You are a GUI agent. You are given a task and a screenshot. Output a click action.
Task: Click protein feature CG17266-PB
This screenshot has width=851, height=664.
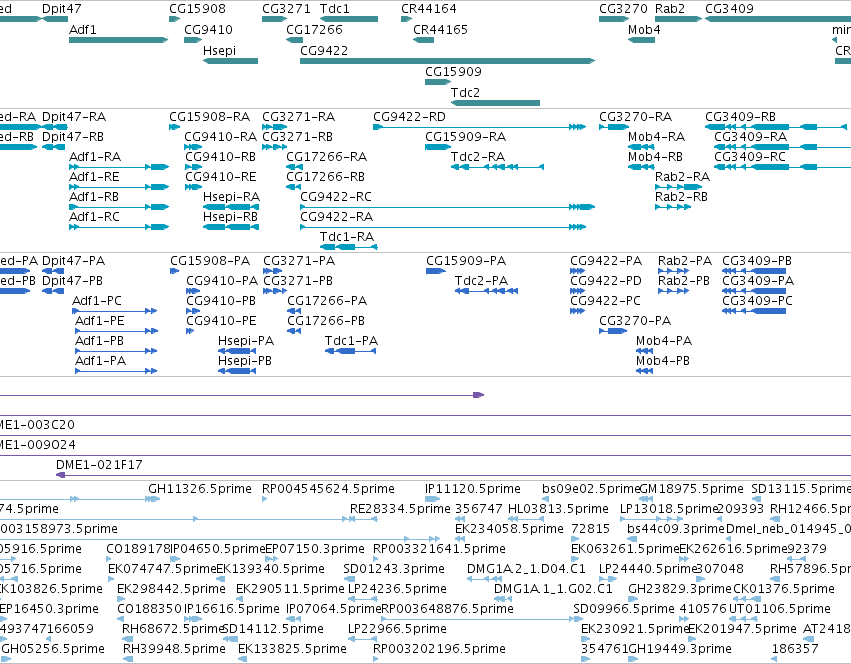tap(294, 331)
